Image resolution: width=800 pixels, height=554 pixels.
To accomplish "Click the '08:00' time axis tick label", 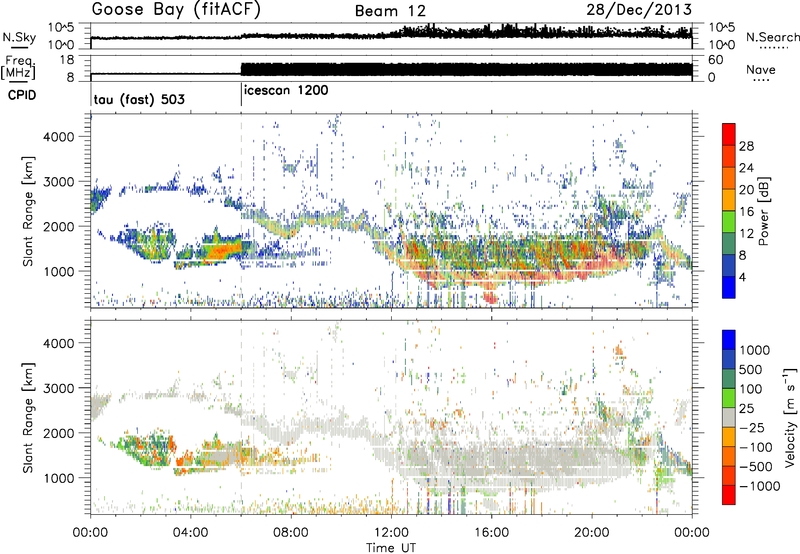I will [x=291, y=533].
